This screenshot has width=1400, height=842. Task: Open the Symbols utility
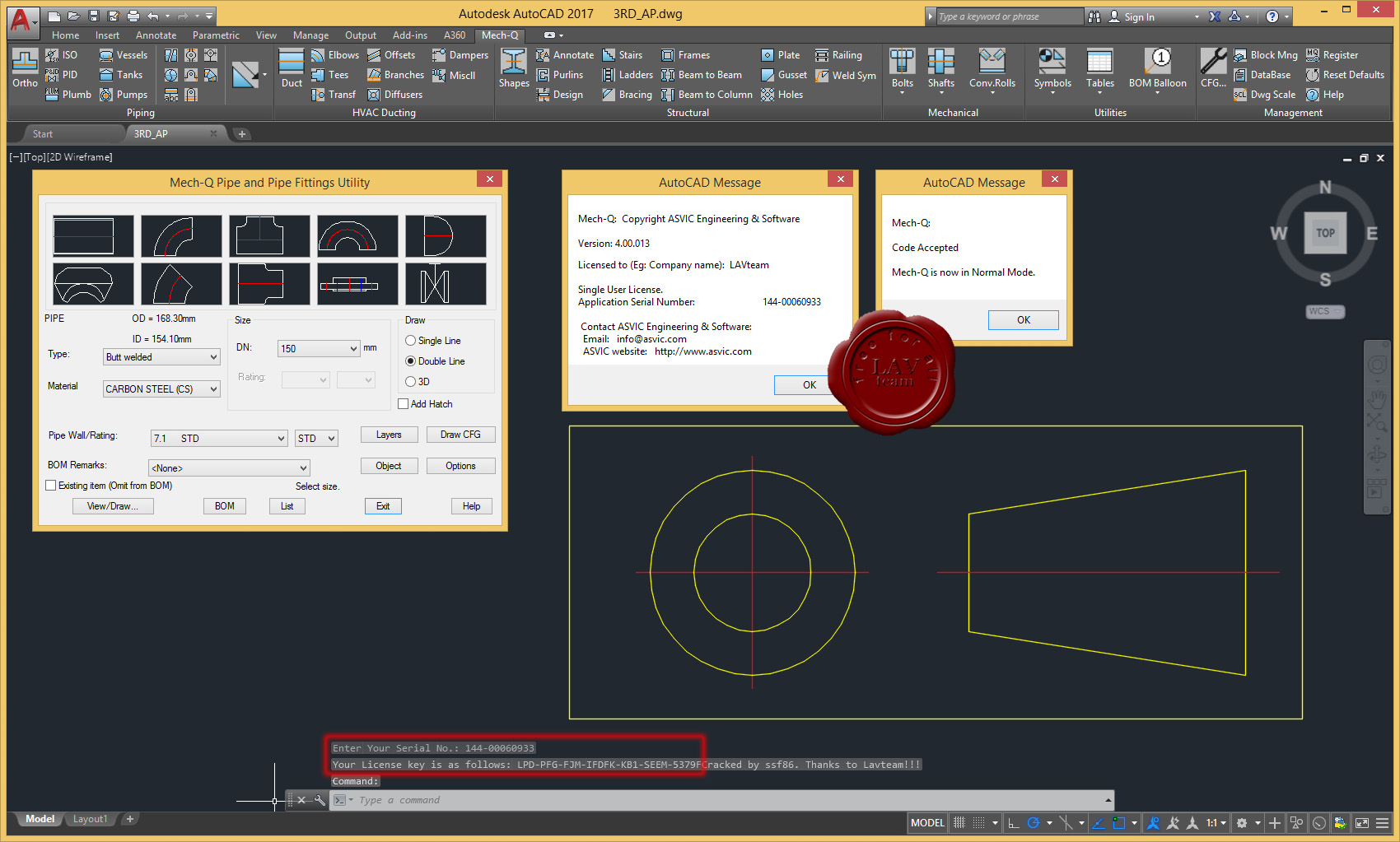tap(1052, 67)
